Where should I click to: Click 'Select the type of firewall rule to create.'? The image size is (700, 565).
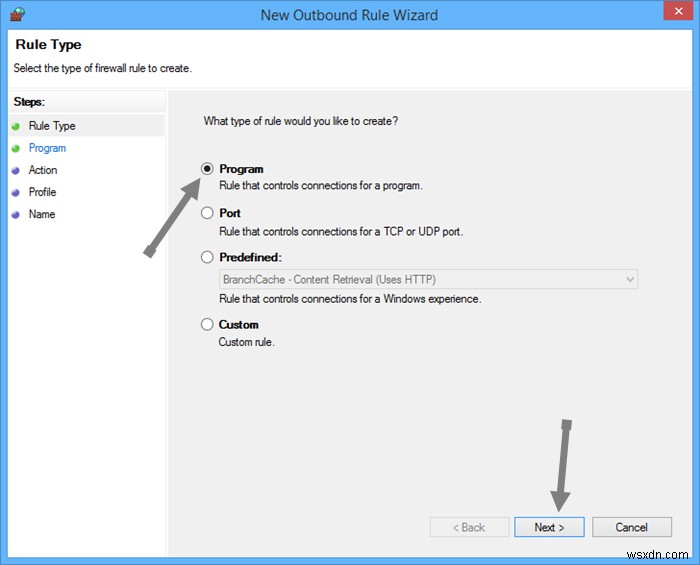point(103,68)
